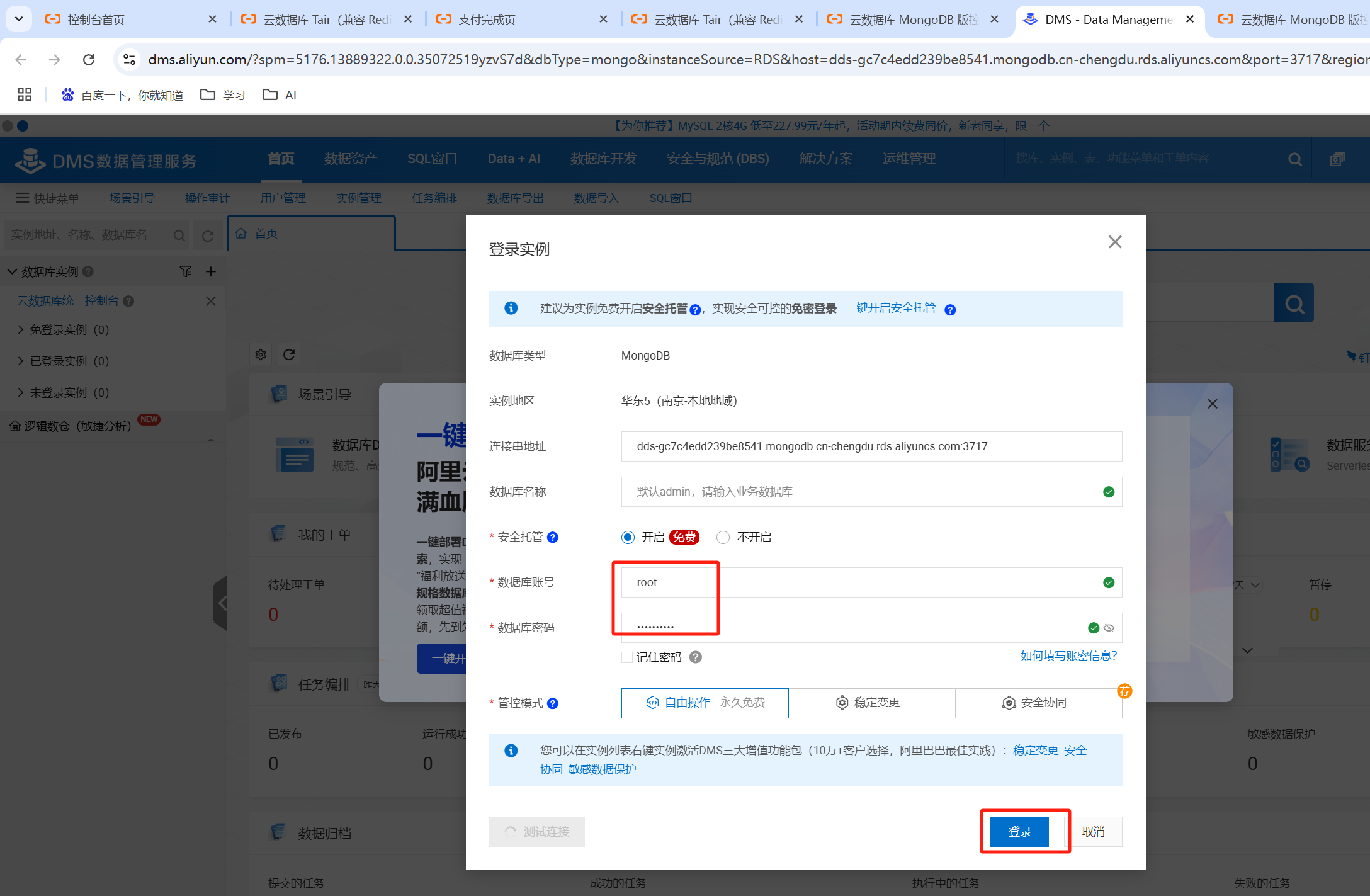1370x896 pixels.
Task: Collapse the left sidebar arrow handle
Action: pos(220,603)
